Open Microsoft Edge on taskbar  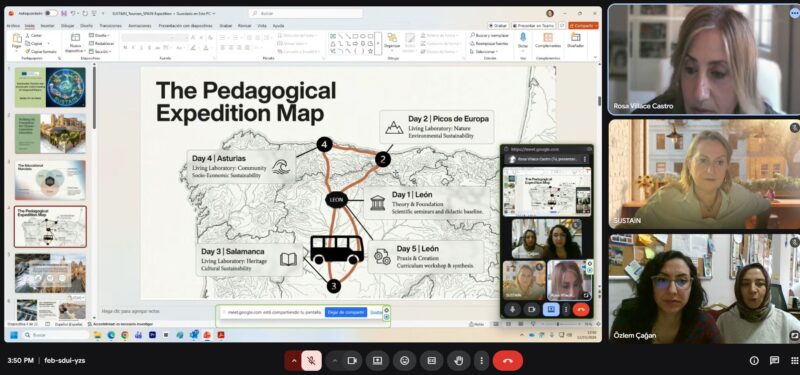coord(111,335)
